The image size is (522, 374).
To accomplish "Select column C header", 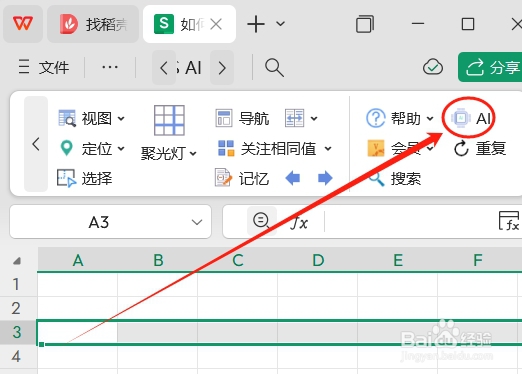I will coord(238,260).
